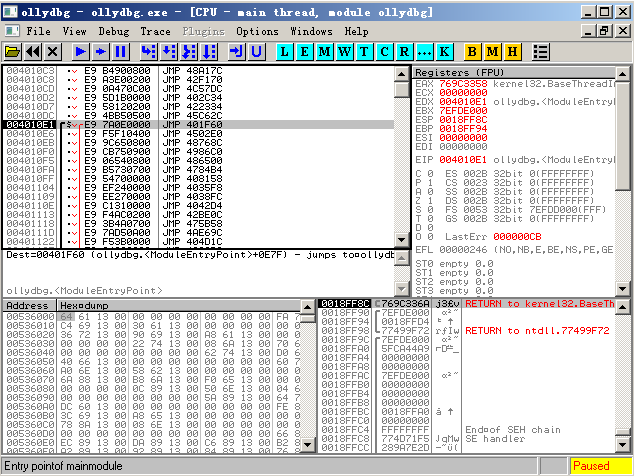Click the Paused status indicator

[x=600, y=466]
